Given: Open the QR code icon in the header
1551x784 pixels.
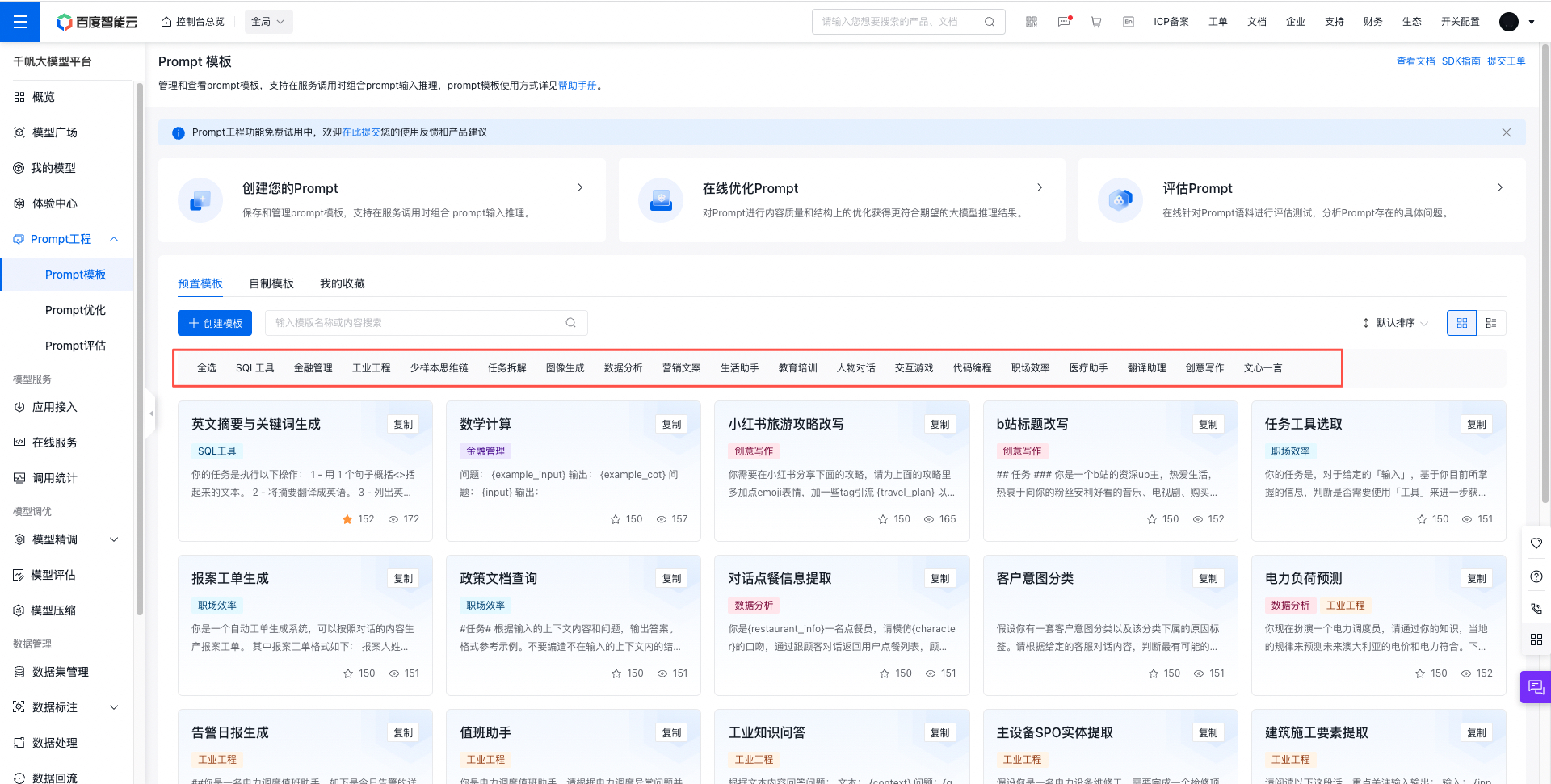Looking at the screenshot, I should [1032, 22].
